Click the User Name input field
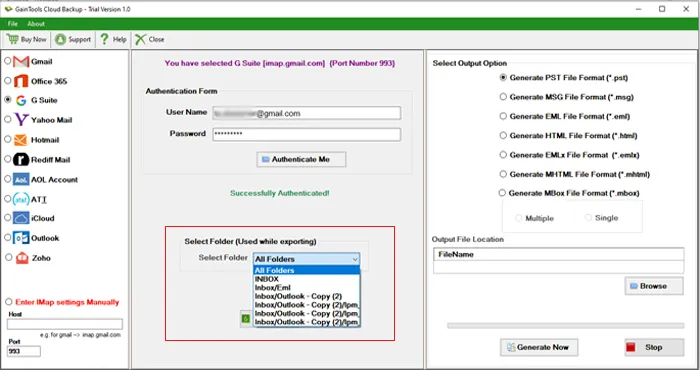The width and height of the screenshot is (700, 370). [307, 113]
